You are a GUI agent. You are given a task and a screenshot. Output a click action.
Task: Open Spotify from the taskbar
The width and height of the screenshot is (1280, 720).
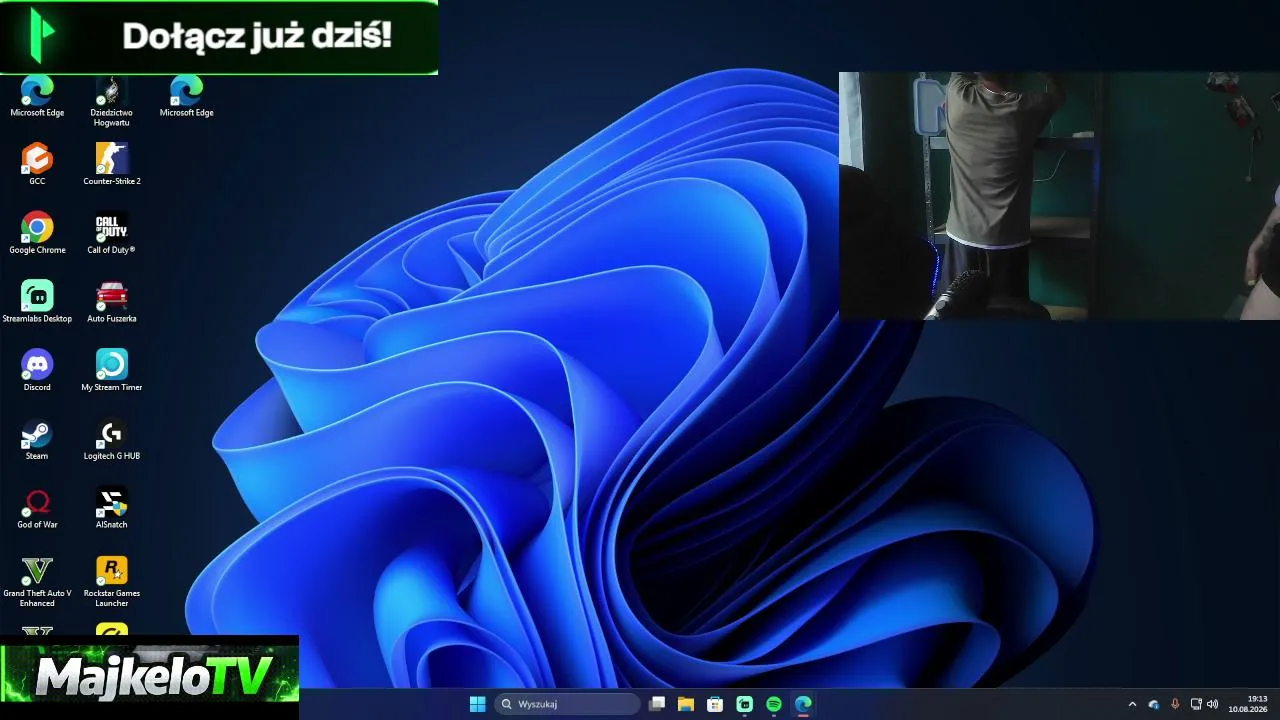click(x=774, y=704)
